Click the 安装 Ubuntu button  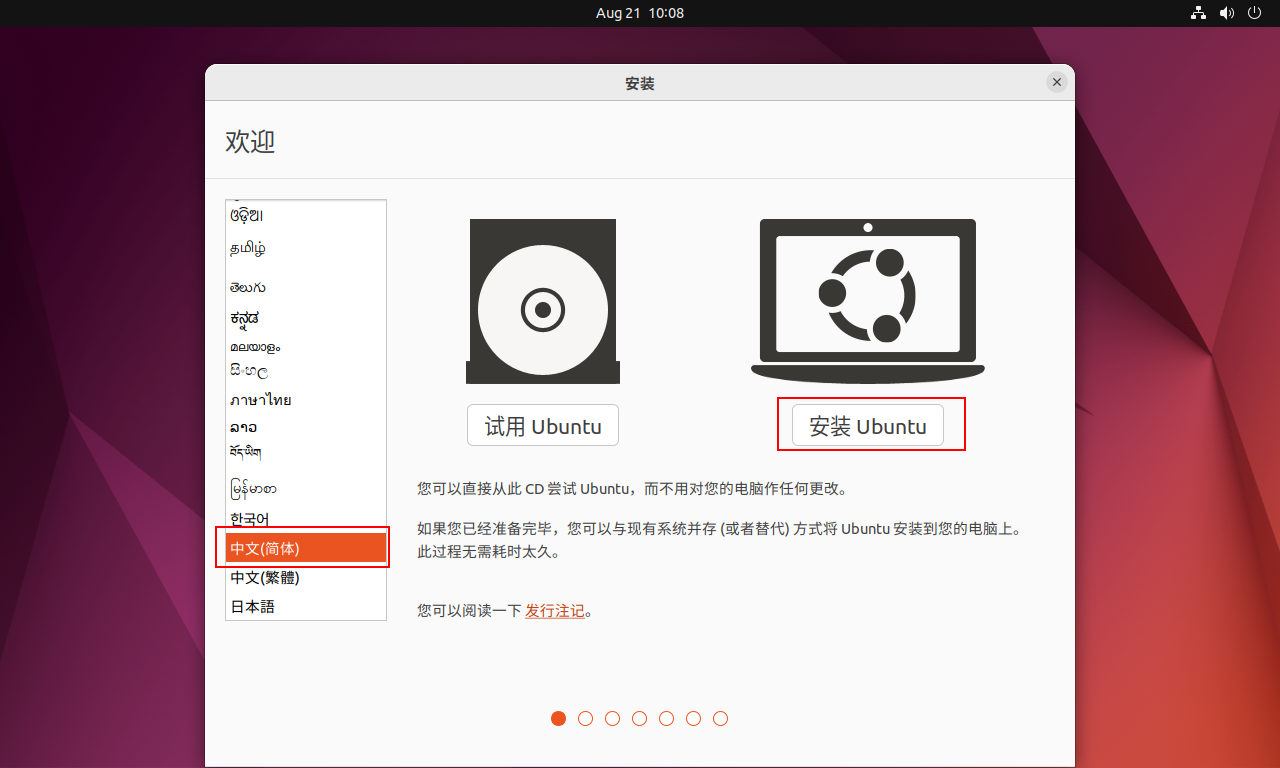click(x=866, y=425)
